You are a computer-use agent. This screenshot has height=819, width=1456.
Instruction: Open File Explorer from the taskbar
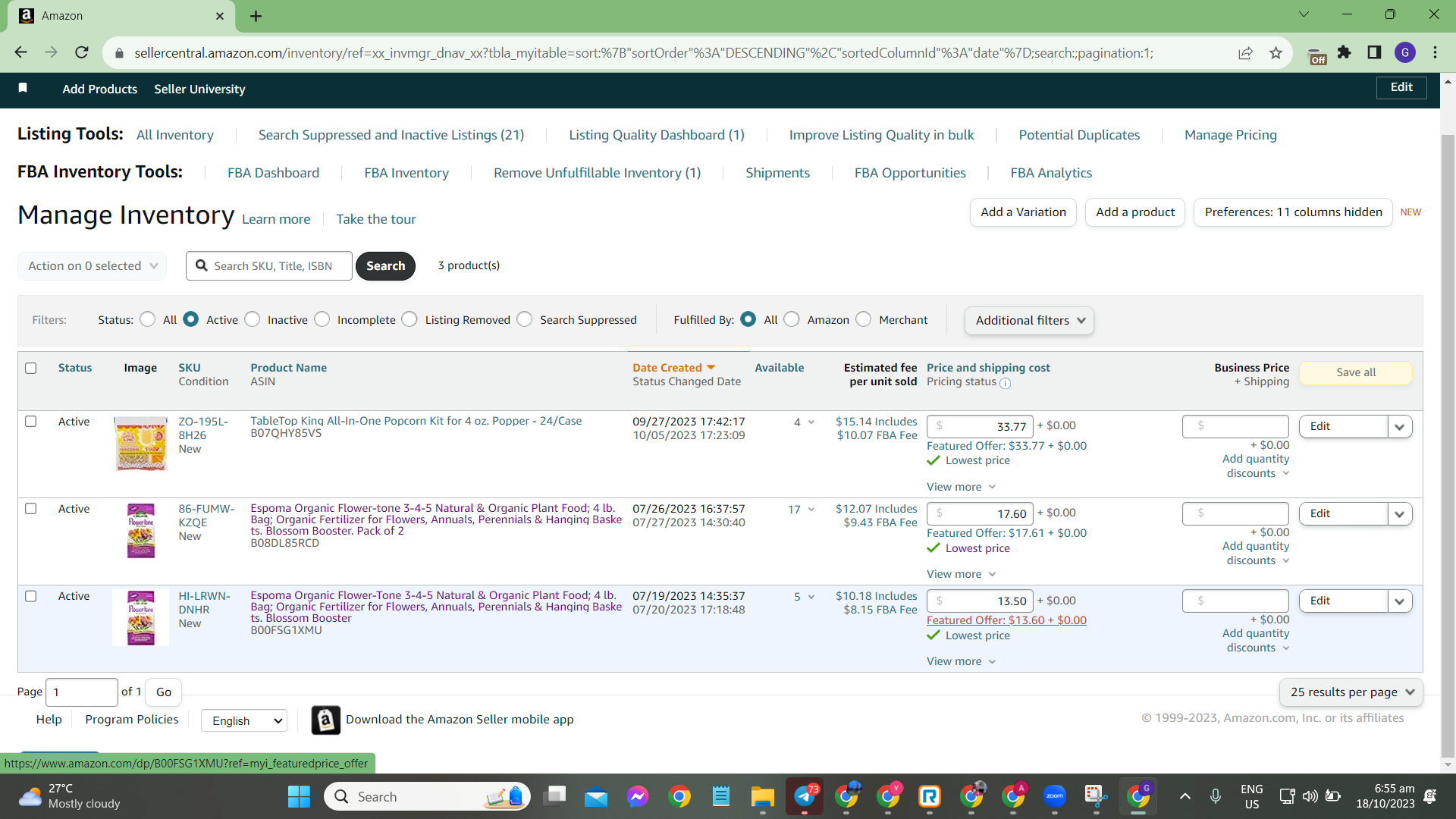coord(762,796)
